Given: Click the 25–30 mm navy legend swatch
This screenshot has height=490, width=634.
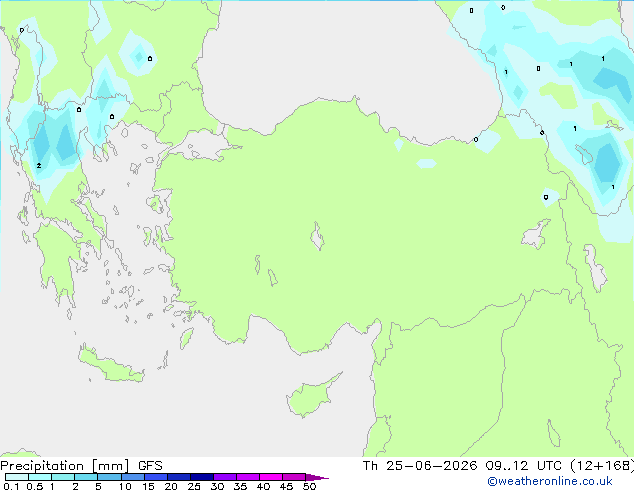Looking at the screenshot, I should pos(202,477).
